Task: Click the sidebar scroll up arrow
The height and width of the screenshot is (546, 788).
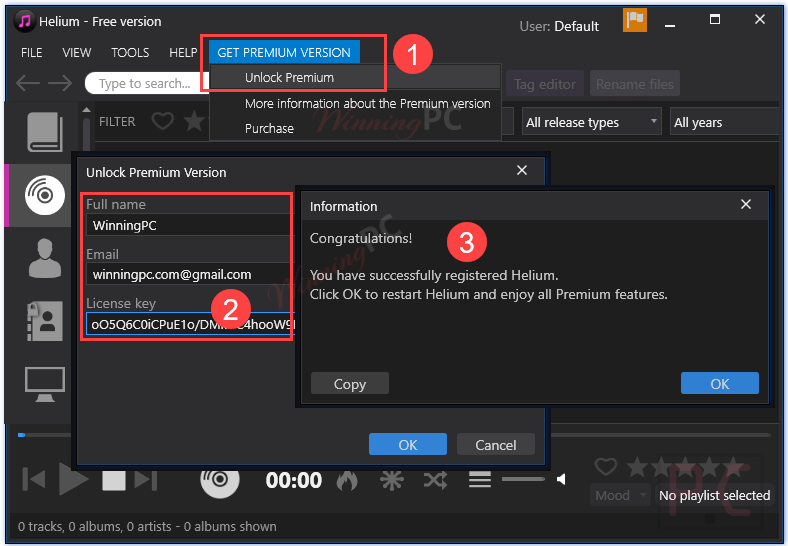Action: tap(86, 110)
